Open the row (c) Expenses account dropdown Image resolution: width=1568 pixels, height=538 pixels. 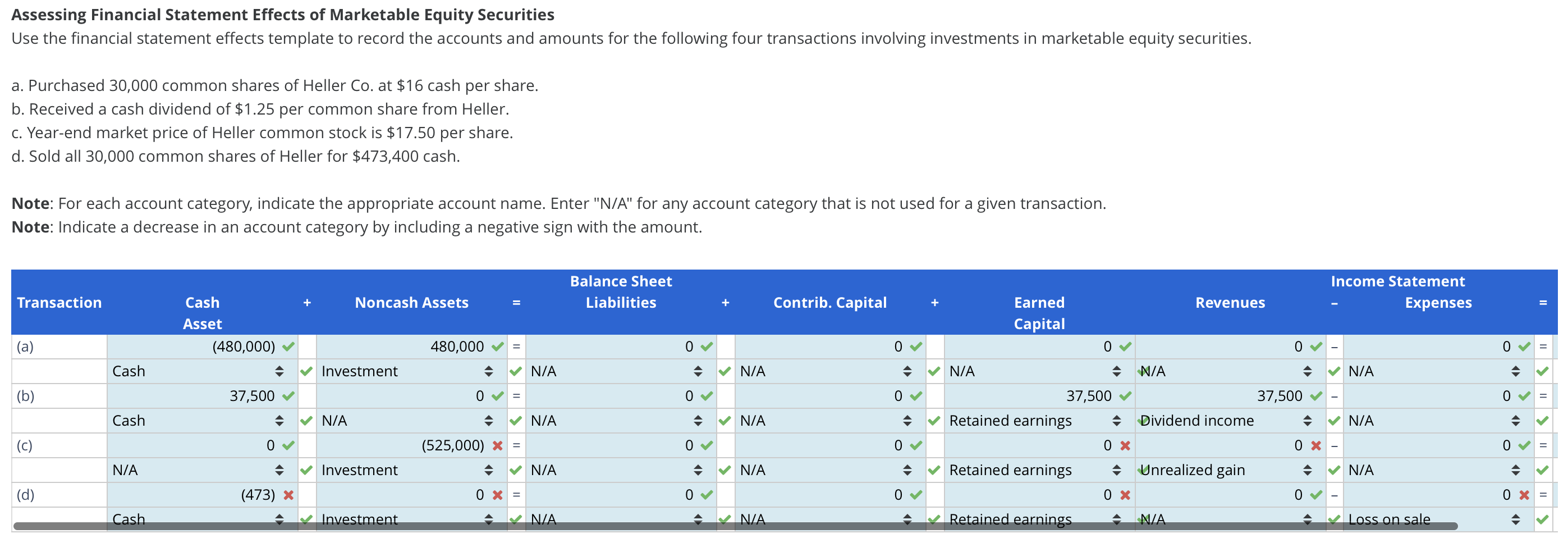tap(1439, 469)
